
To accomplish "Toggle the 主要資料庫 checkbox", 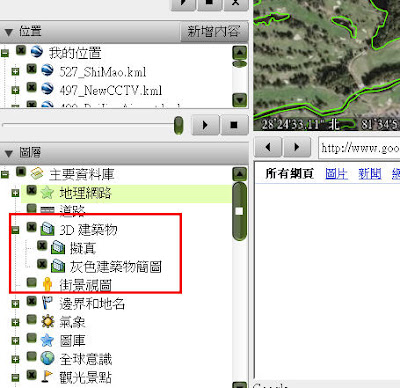I will (x=21, y=172).
